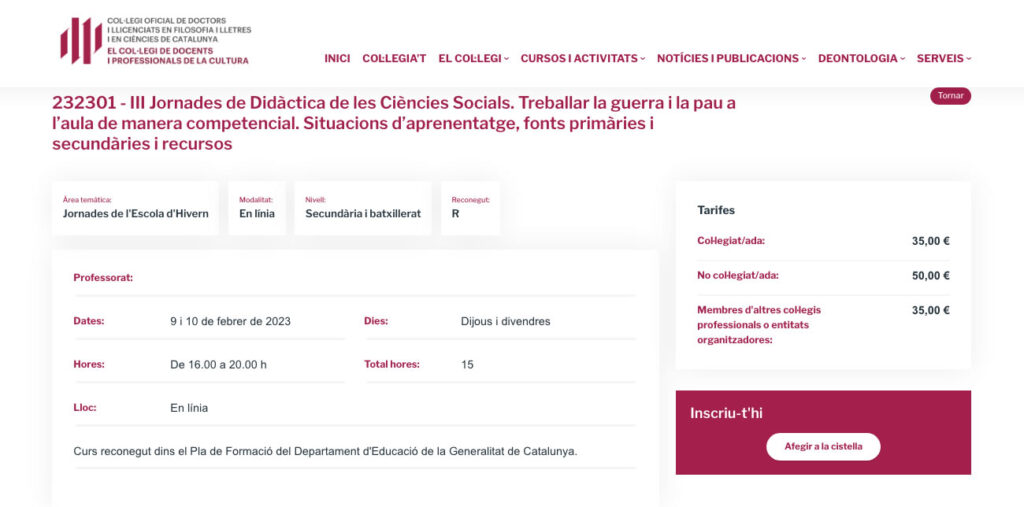Screen dimensions: 1024x507
Task: Click the 'Jornades de l'Escola d'Hivern' card
Action: click(x=135, y=208)
